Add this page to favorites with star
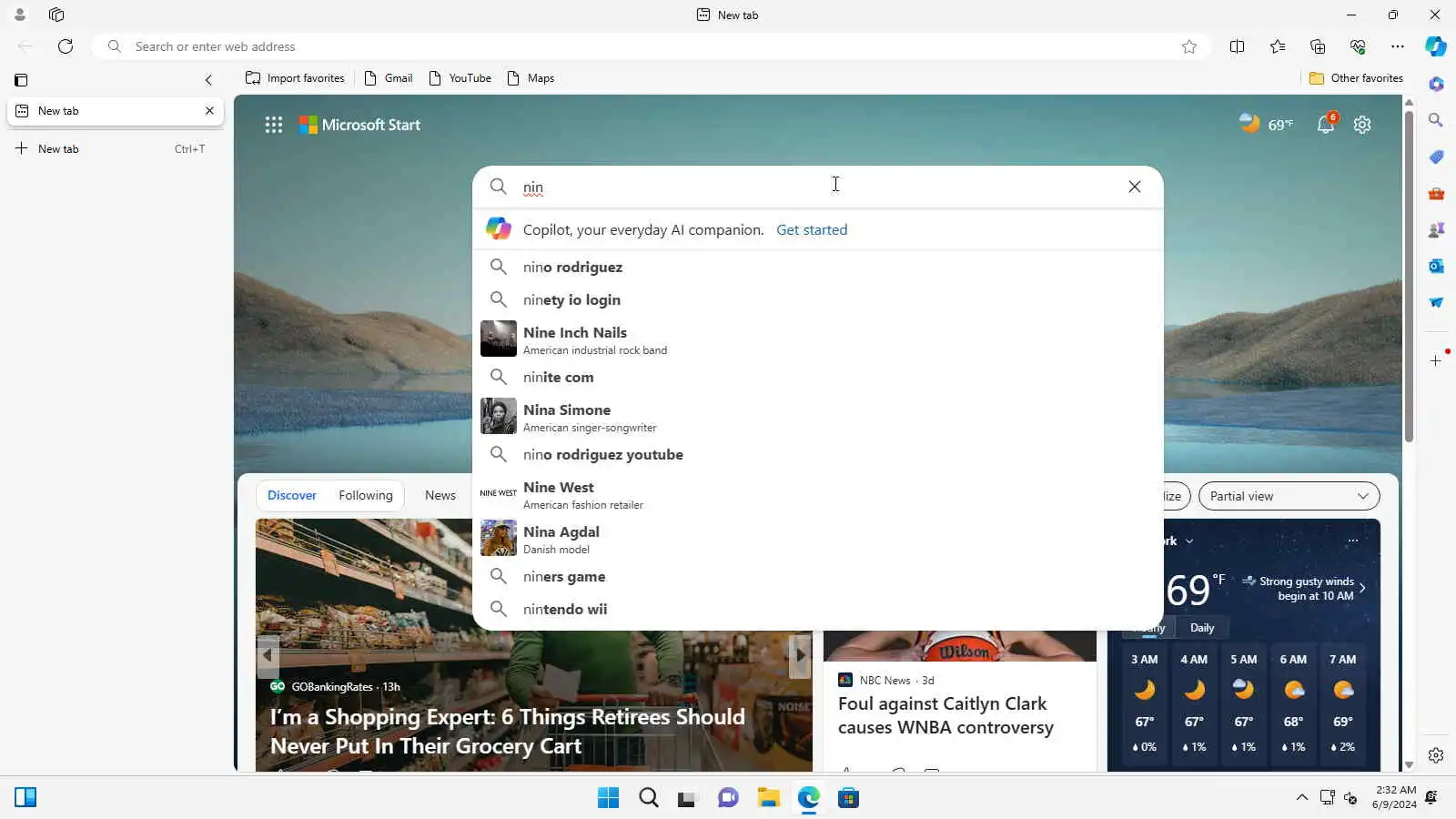The width and height of the screenshot is (1456, 819). coord(1189,46)
